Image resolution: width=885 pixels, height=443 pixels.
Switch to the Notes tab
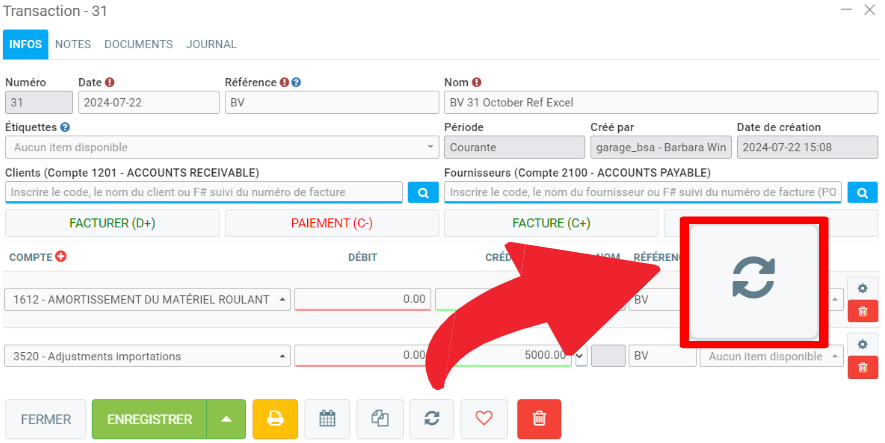pyautogui.click(x=73, y=44)
